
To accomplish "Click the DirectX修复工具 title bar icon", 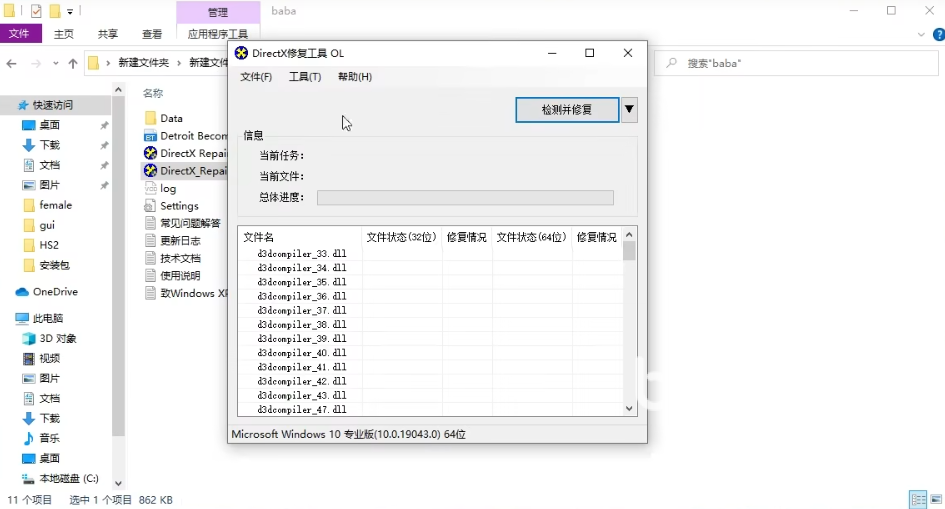I will coord(241,53).
